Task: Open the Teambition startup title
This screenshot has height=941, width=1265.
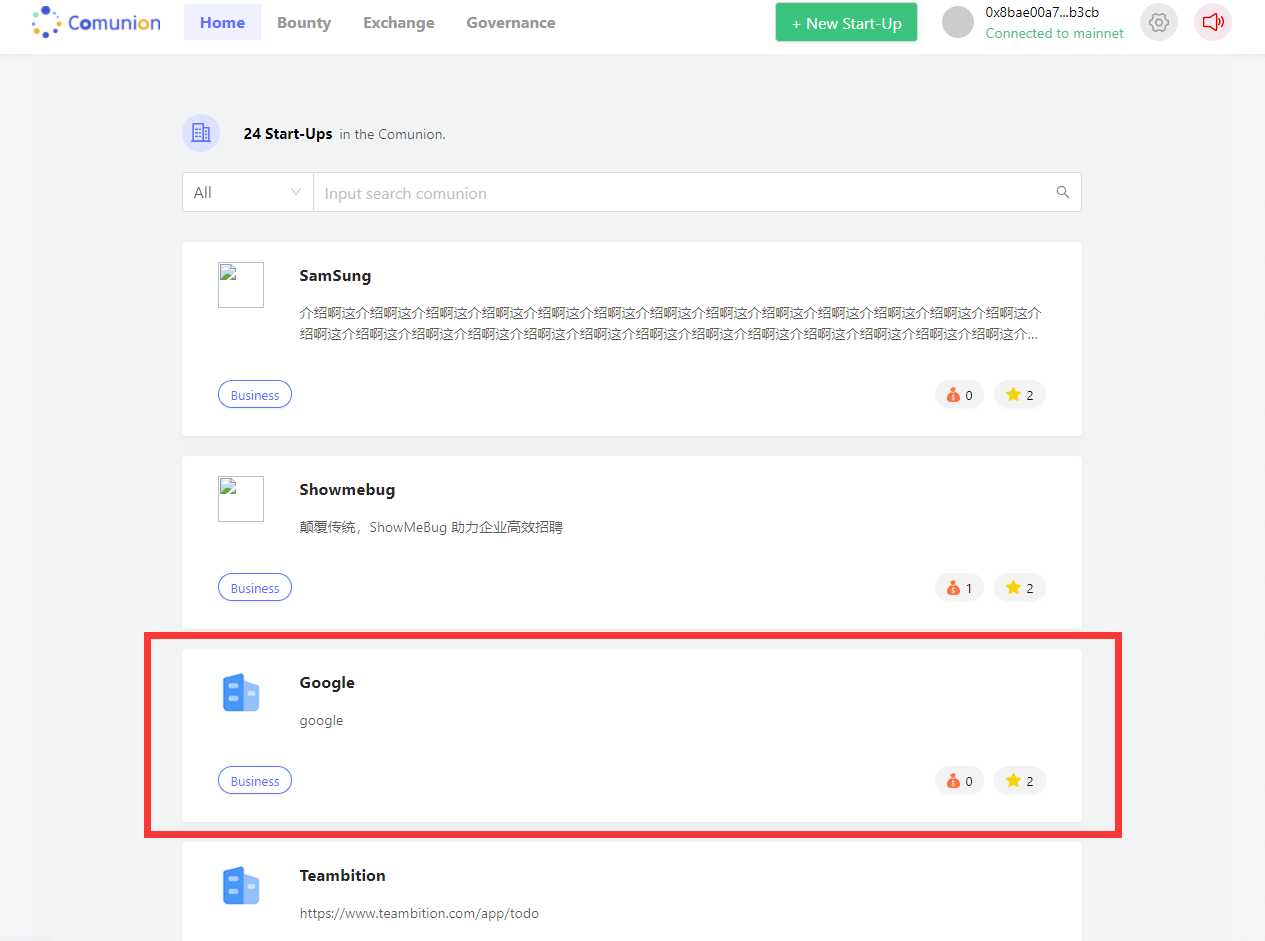Action: (342, 876)
